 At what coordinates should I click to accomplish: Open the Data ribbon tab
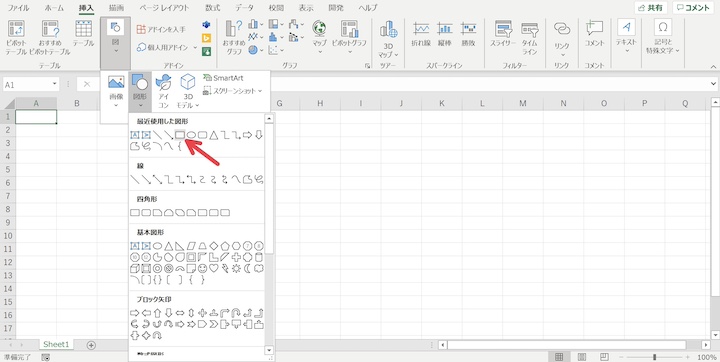(x=244, y=8)
